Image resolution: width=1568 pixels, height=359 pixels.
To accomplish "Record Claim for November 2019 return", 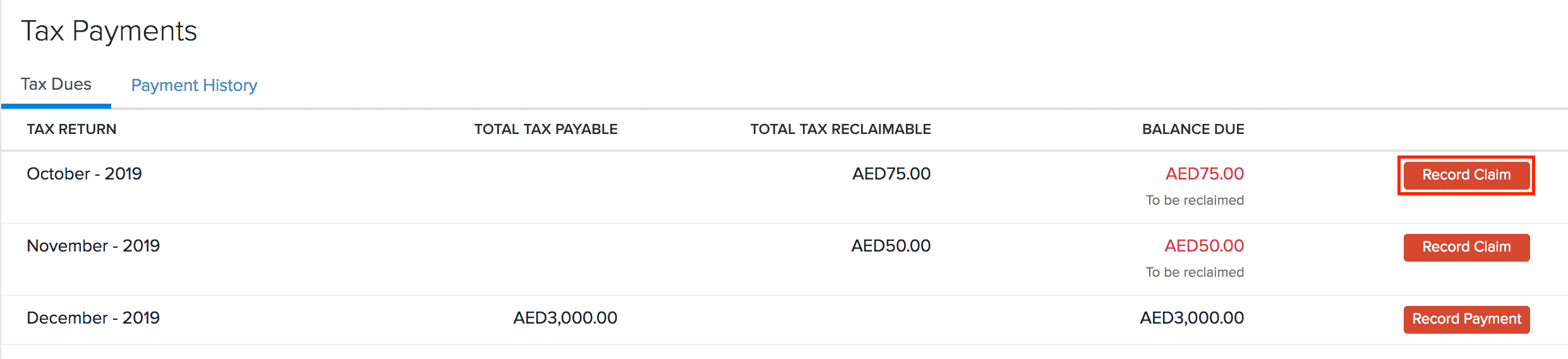I will point(1466,247).
